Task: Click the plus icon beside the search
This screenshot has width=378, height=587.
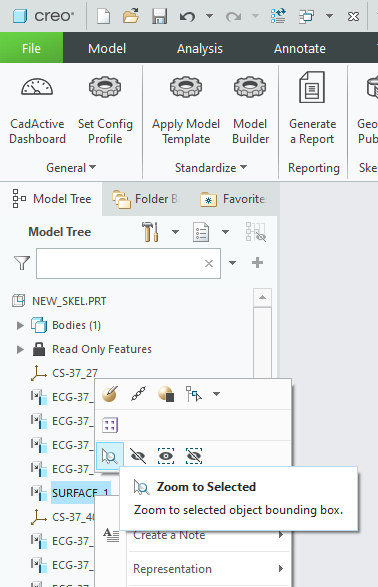Action: coord(257,262)
